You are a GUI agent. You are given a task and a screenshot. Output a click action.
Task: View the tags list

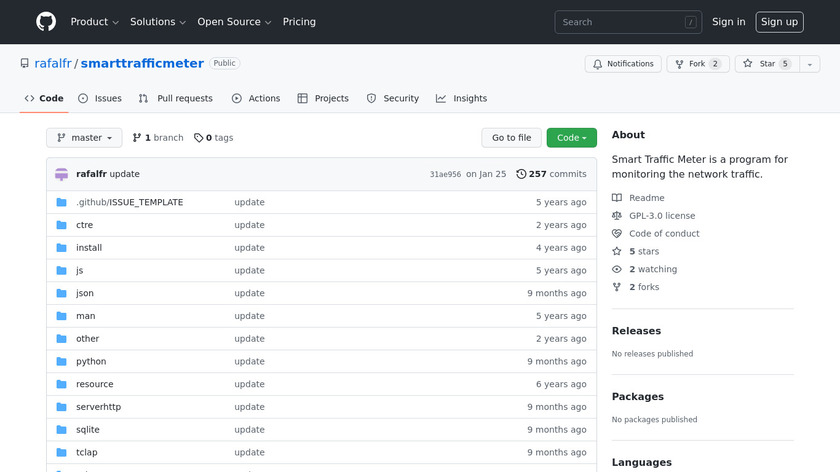click(214, 138)
